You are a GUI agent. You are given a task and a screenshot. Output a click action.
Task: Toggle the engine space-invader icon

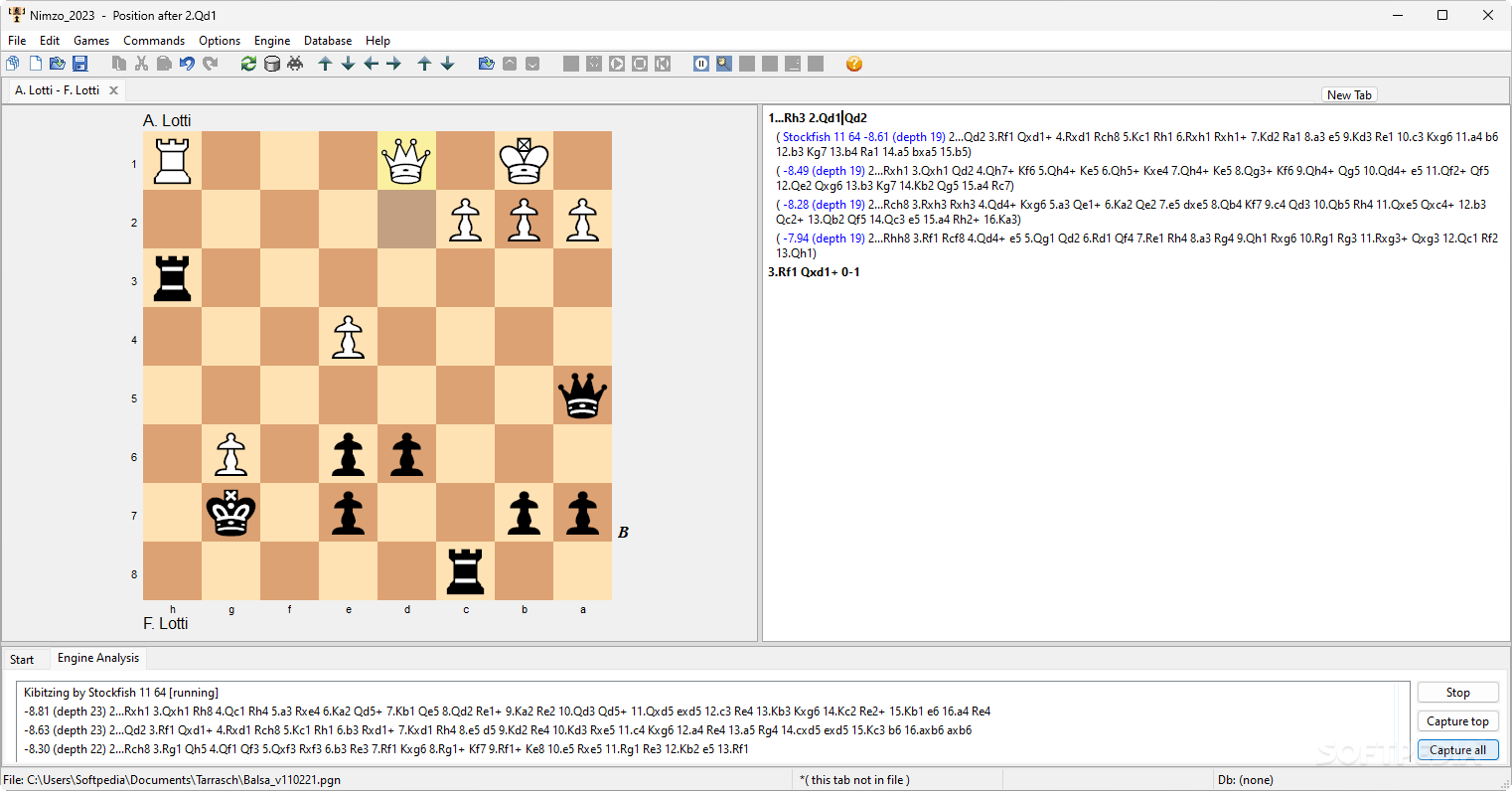click(x=295, y=64)
